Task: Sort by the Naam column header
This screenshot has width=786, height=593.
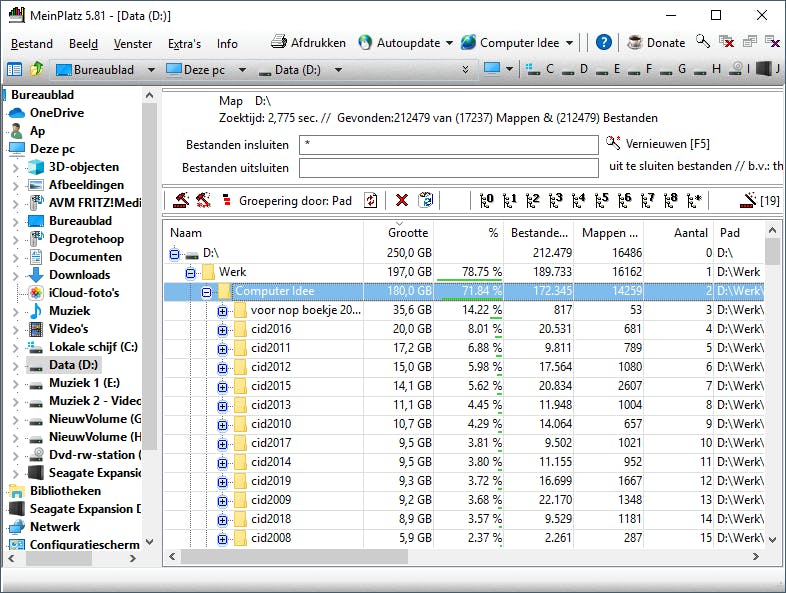Action: (263, 233)
